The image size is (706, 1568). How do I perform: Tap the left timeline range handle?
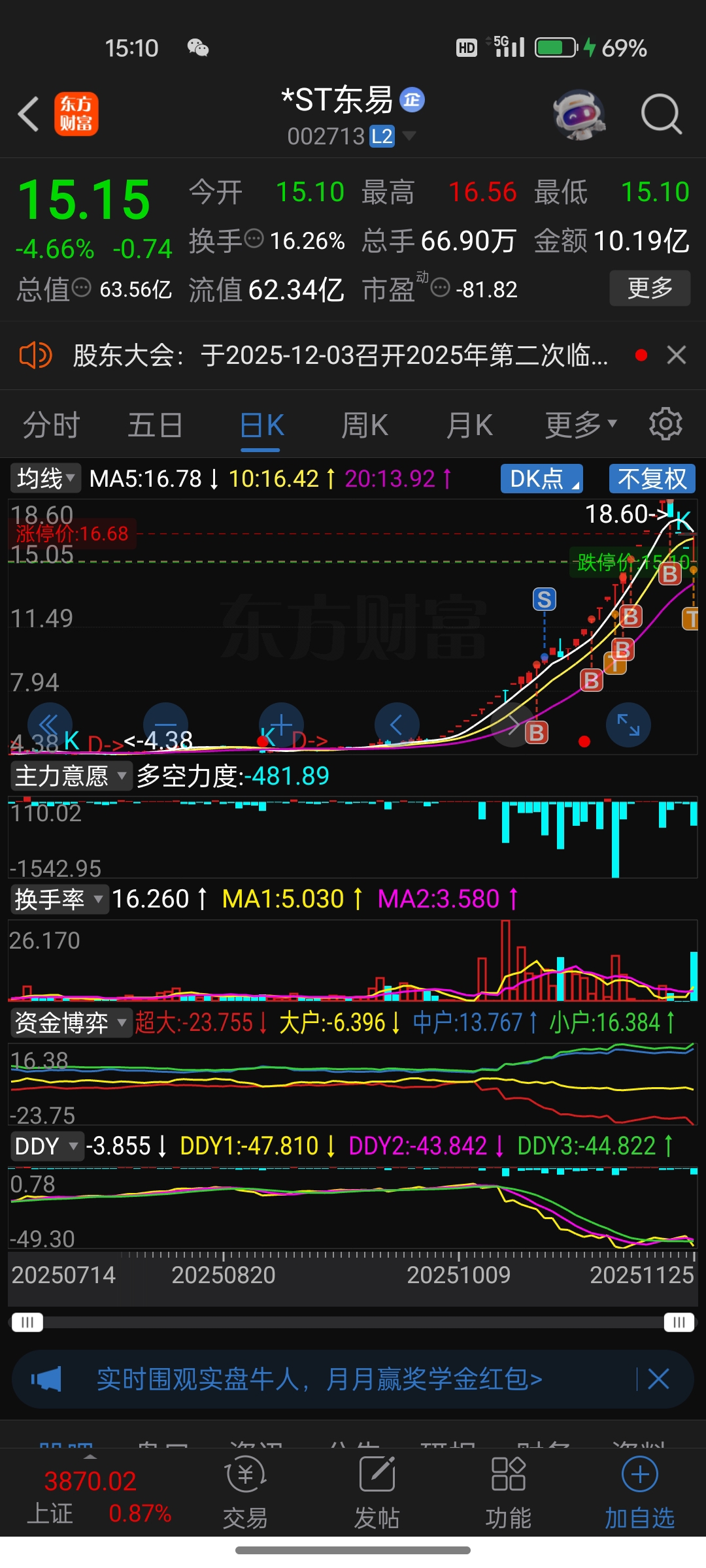click(x=27, y=1322)
